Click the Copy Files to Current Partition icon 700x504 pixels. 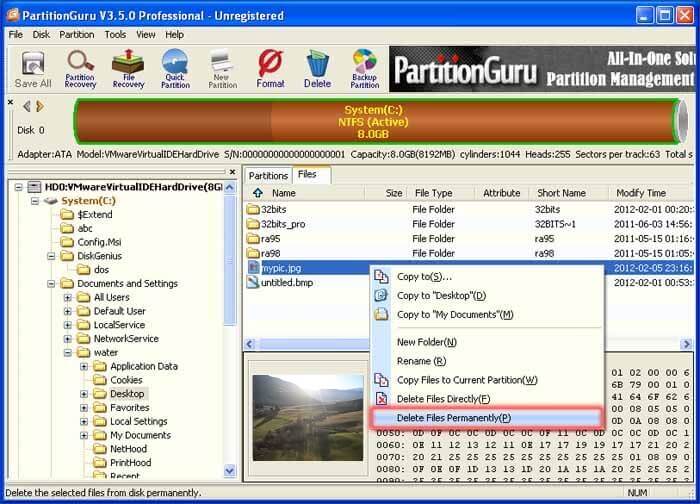tap(381, 380)
